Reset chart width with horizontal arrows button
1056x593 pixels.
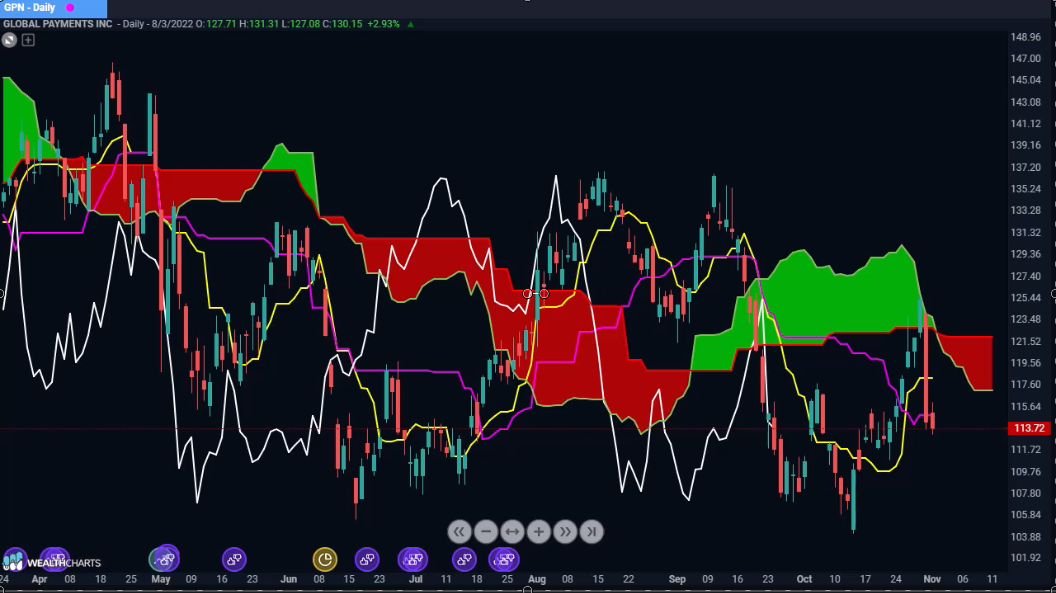(x=512, y=532)
